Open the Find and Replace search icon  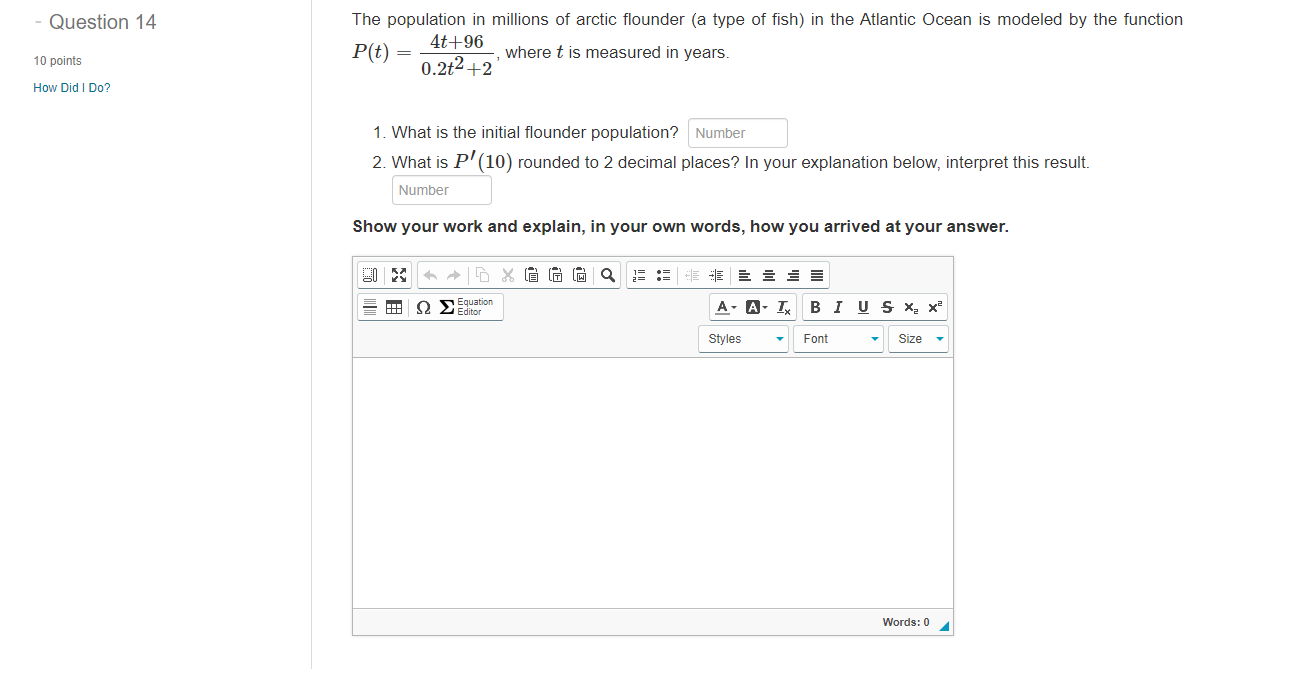click(607, 275)
